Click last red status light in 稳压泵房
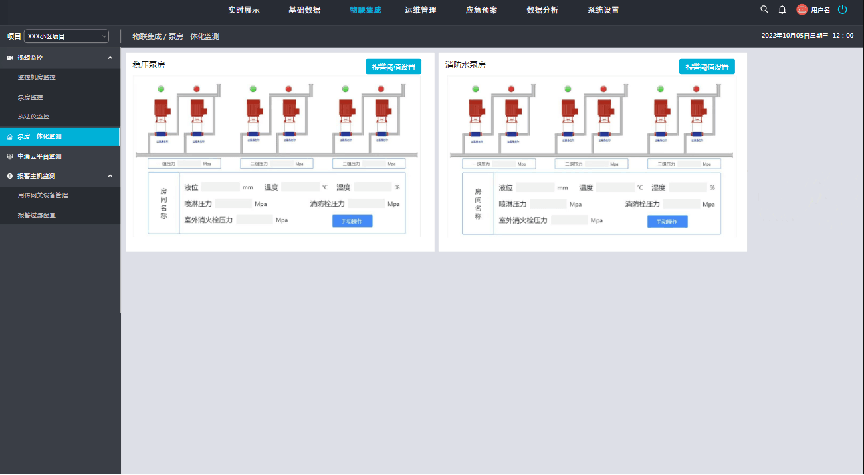 coord(381,89)
